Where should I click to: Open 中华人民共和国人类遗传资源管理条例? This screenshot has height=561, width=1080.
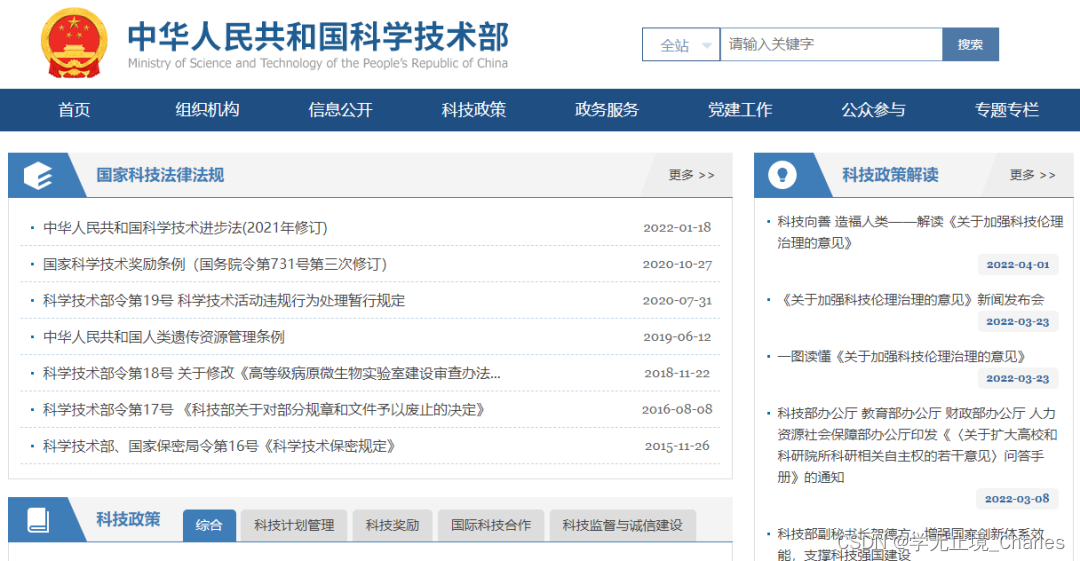[x=163, y=337]
